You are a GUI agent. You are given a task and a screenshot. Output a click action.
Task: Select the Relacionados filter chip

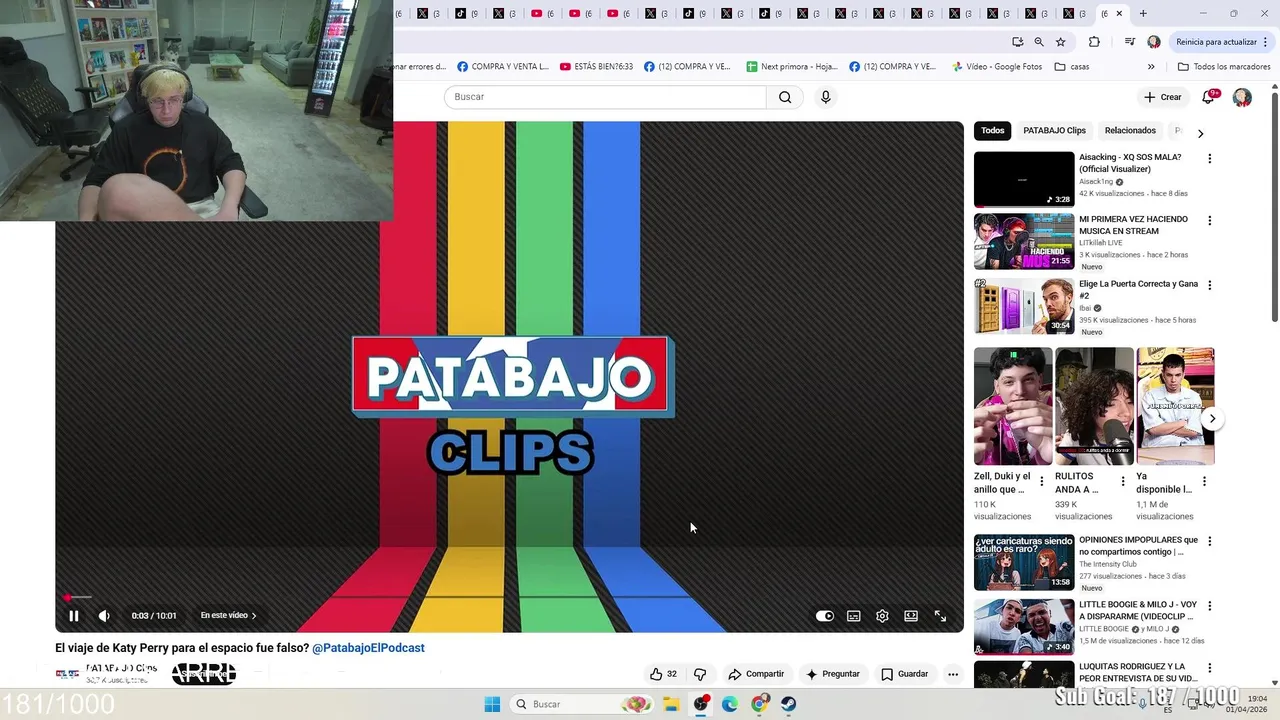1130,131
